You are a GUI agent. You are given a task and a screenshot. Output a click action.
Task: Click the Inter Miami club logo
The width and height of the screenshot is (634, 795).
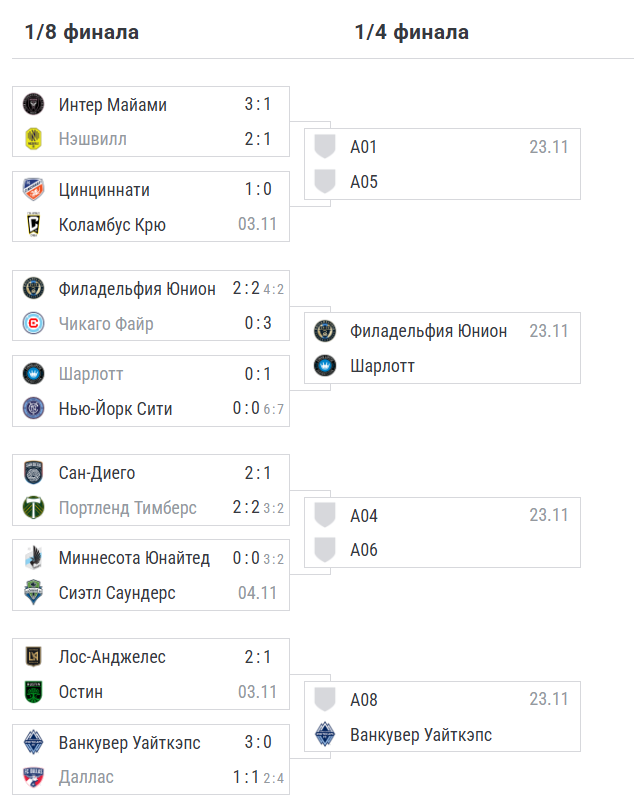(33, 105)
